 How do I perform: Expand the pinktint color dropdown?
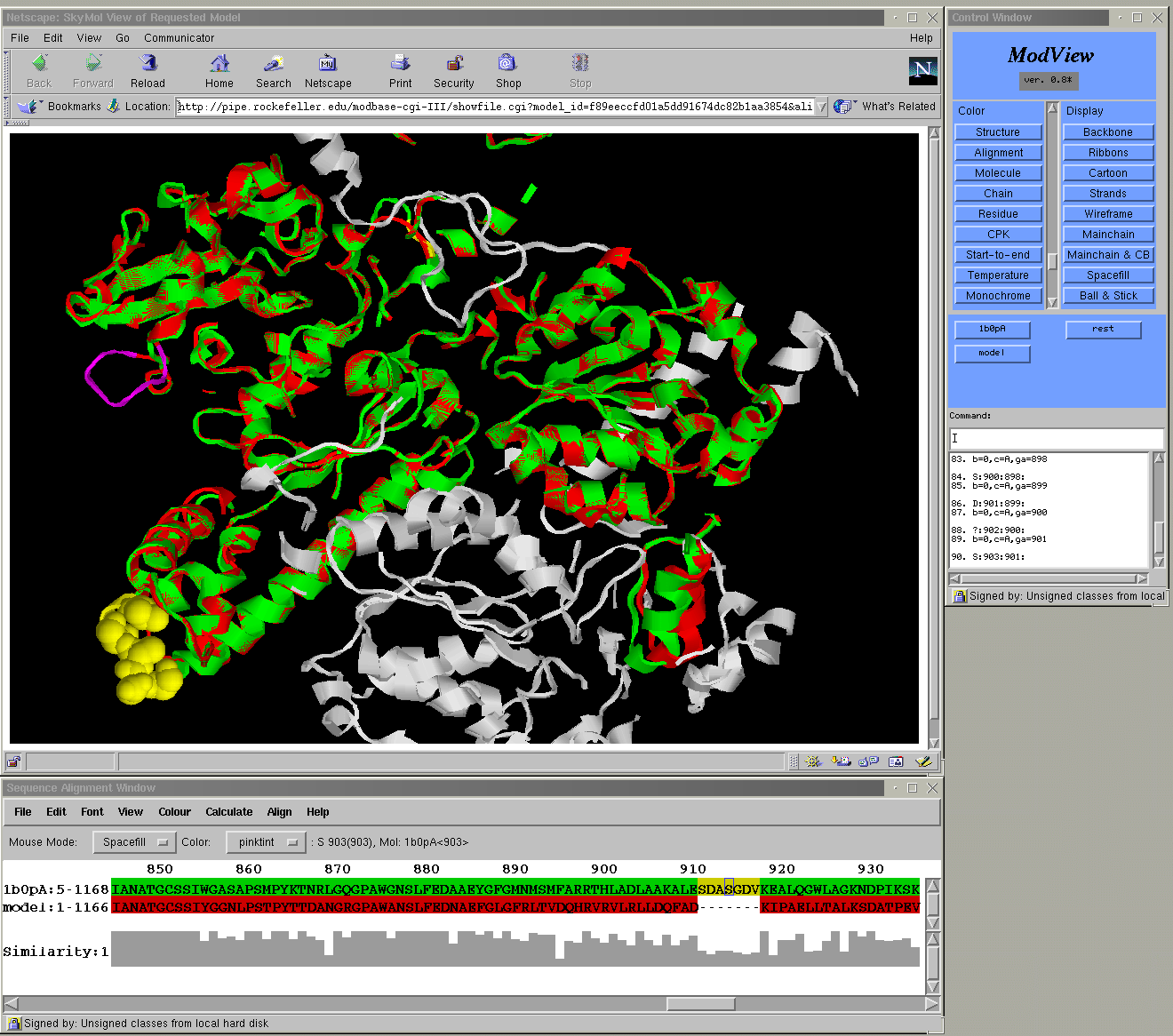[x=267, y=842]
